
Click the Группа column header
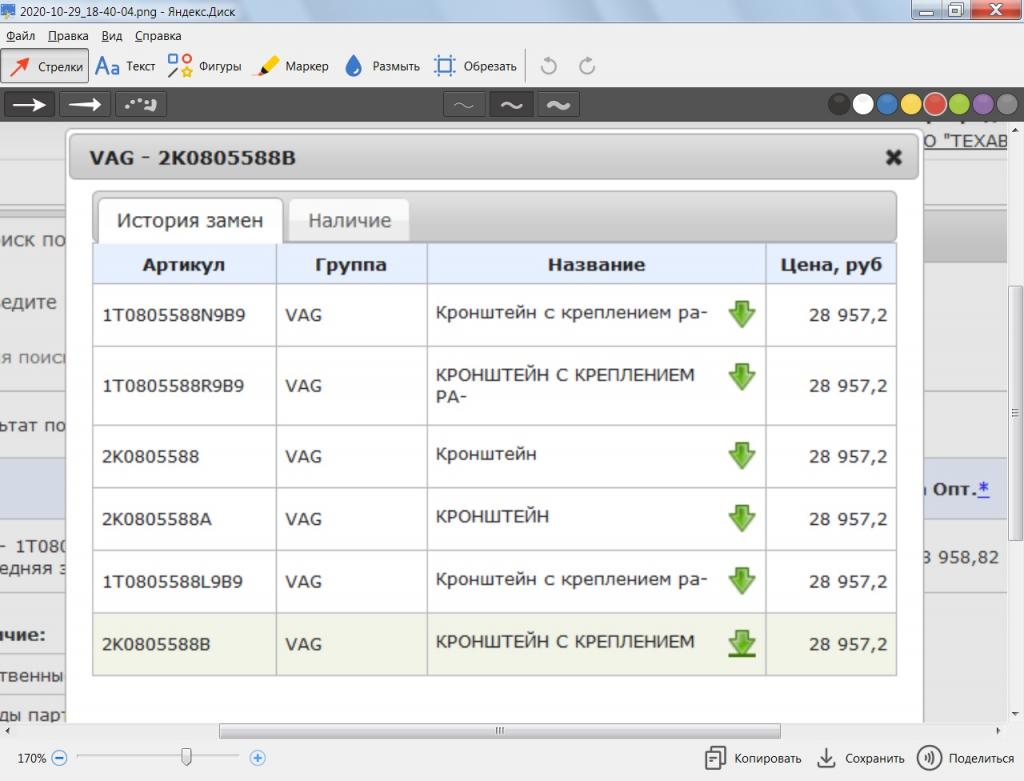[x=351, y=264]
